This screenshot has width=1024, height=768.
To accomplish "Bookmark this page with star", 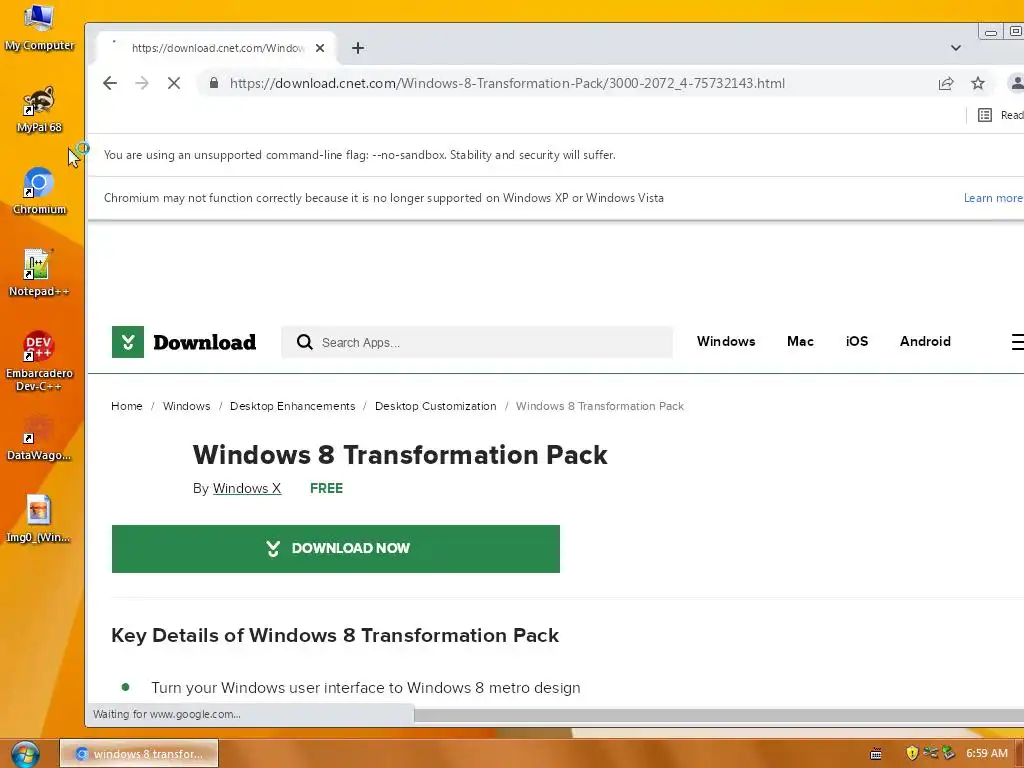I will pyautogui.click(x=978, y=83).
